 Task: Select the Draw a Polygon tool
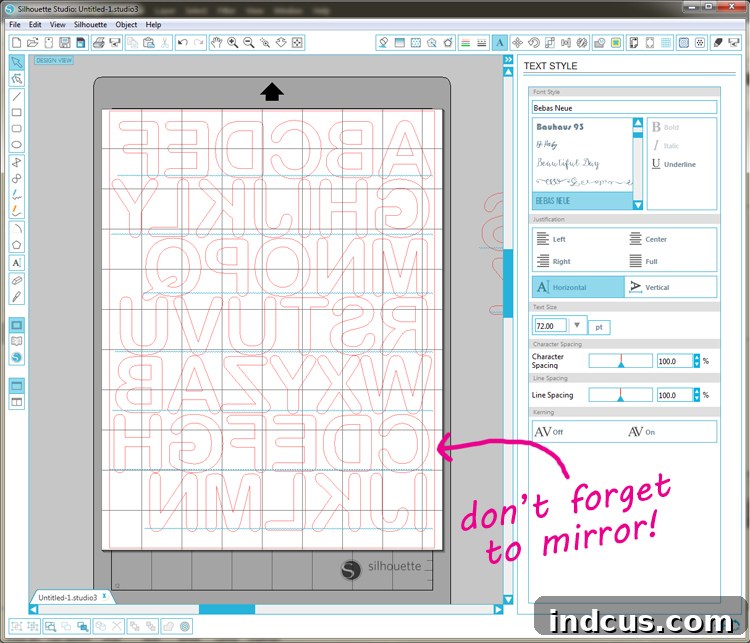[16, 245]
